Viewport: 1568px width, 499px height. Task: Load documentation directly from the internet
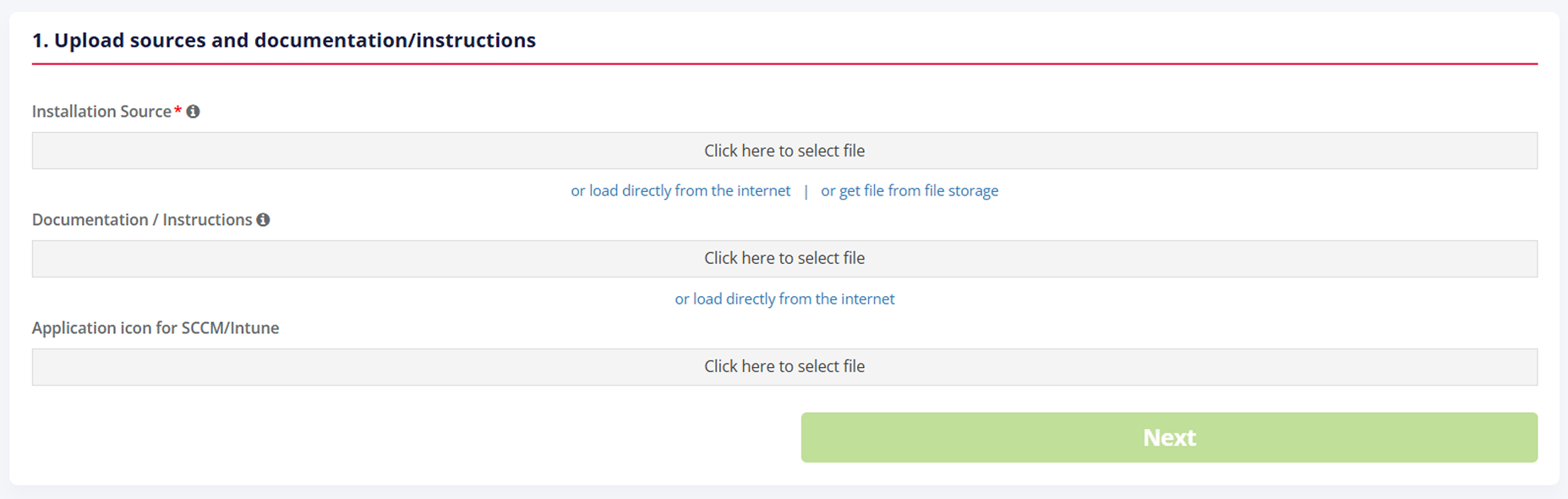pyautogui.click(x=784, y=299)
